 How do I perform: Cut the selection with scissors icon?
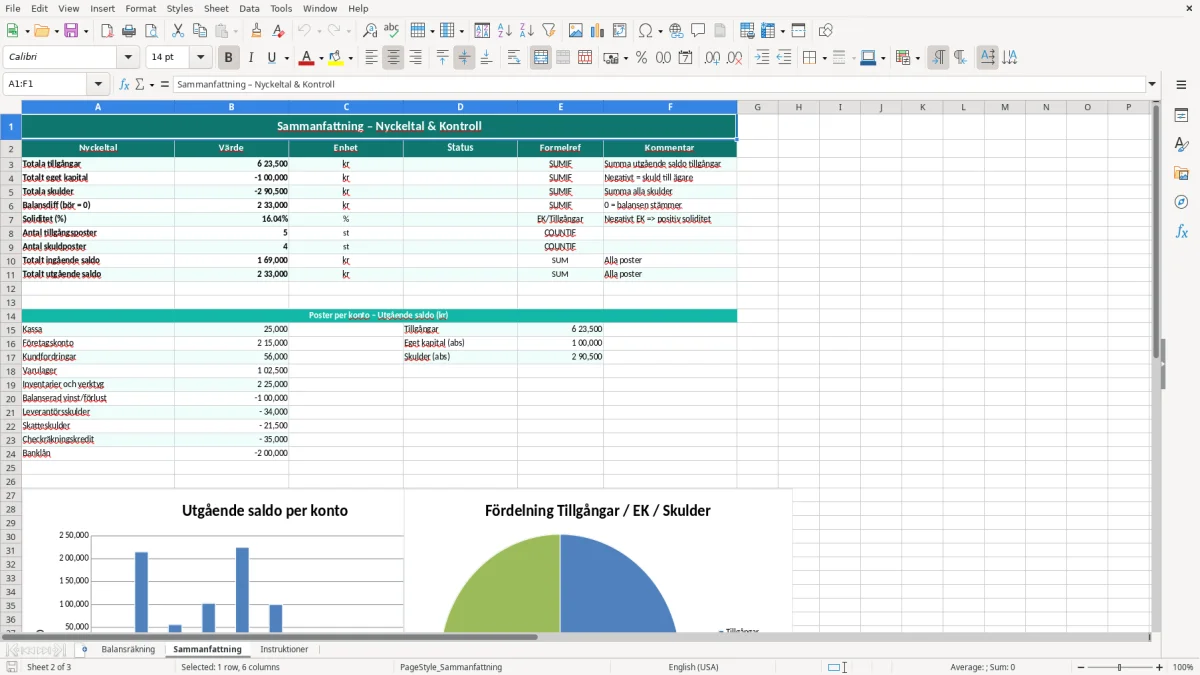[178, 31]
